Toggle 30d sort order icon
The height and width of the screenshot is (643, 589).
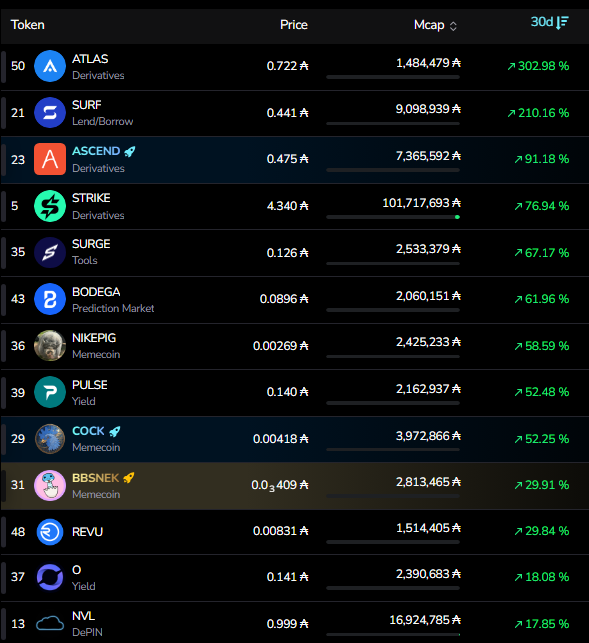(563, 23)
